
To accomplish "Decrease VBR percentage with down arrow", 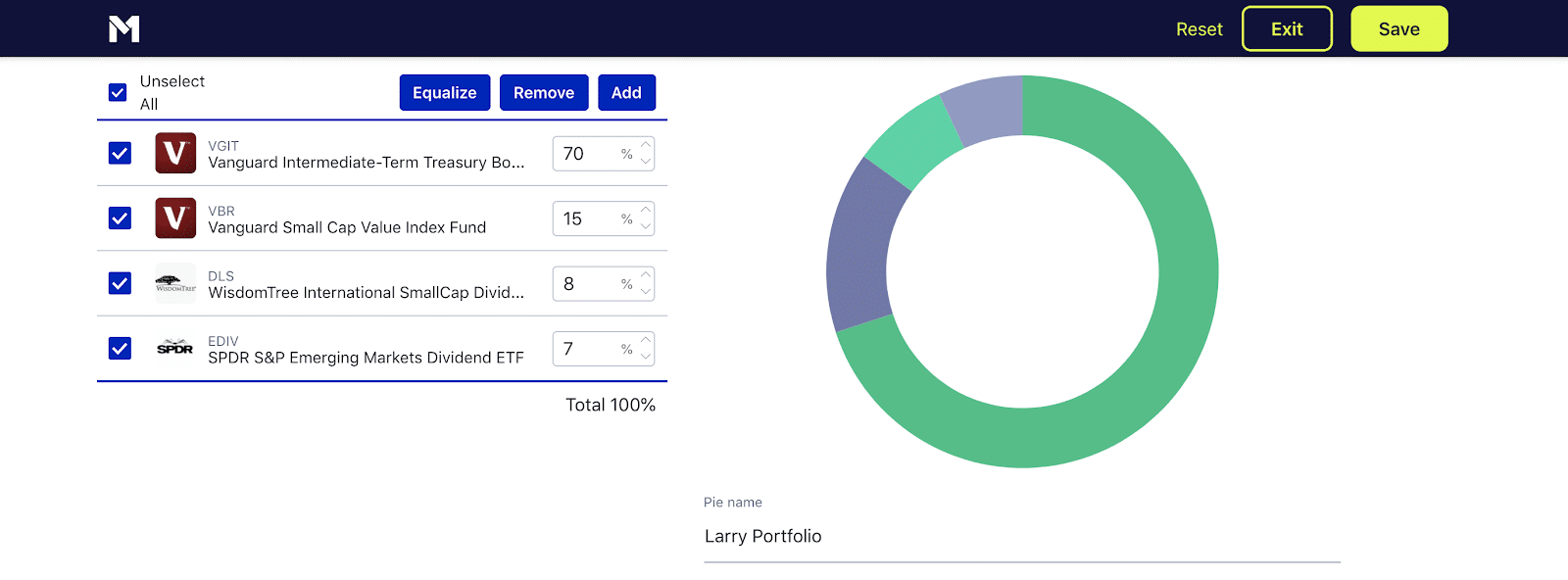I will coord(646,226).
